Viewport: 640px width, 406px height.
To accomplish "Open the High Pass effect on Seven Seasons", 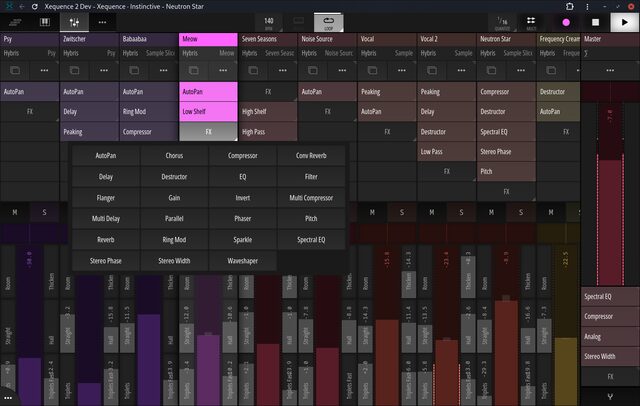I will 268,132.
